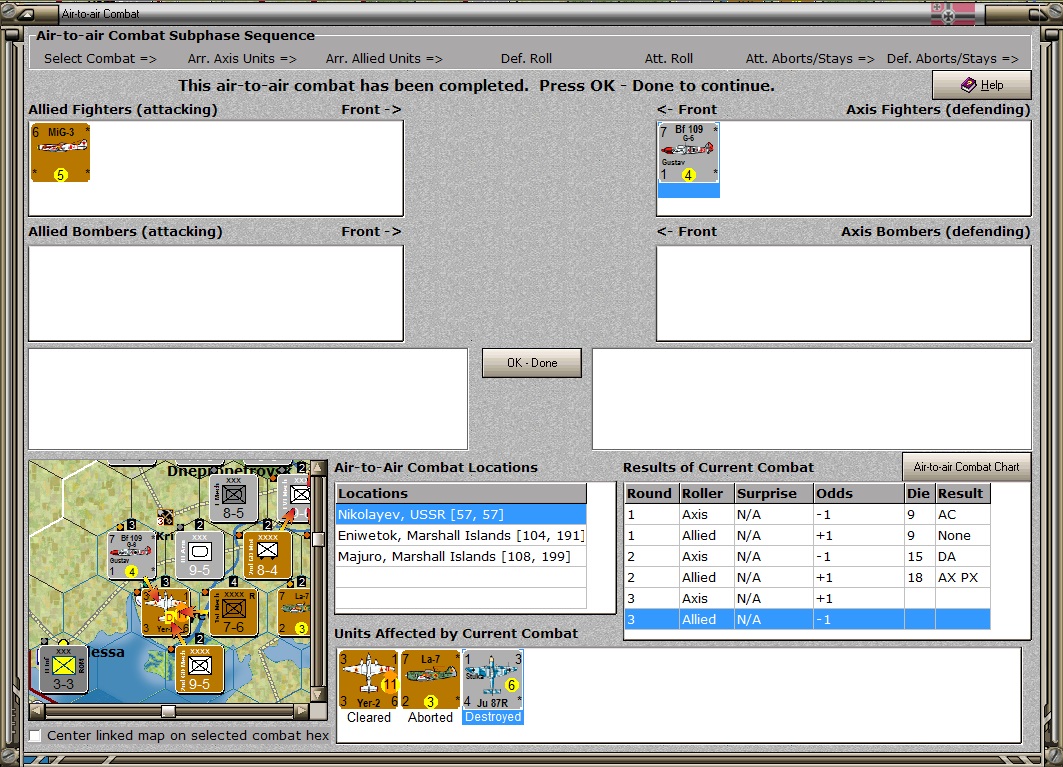The image size is (1063, 767).
Task: Click the Bf 109 Gustav counter on the map
Action: [x=132, y=555]
